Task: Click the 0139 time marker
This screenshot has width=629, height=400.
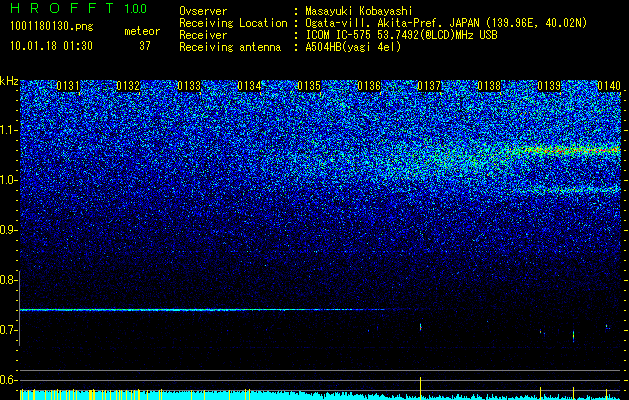Action: [x=549, y=86]
